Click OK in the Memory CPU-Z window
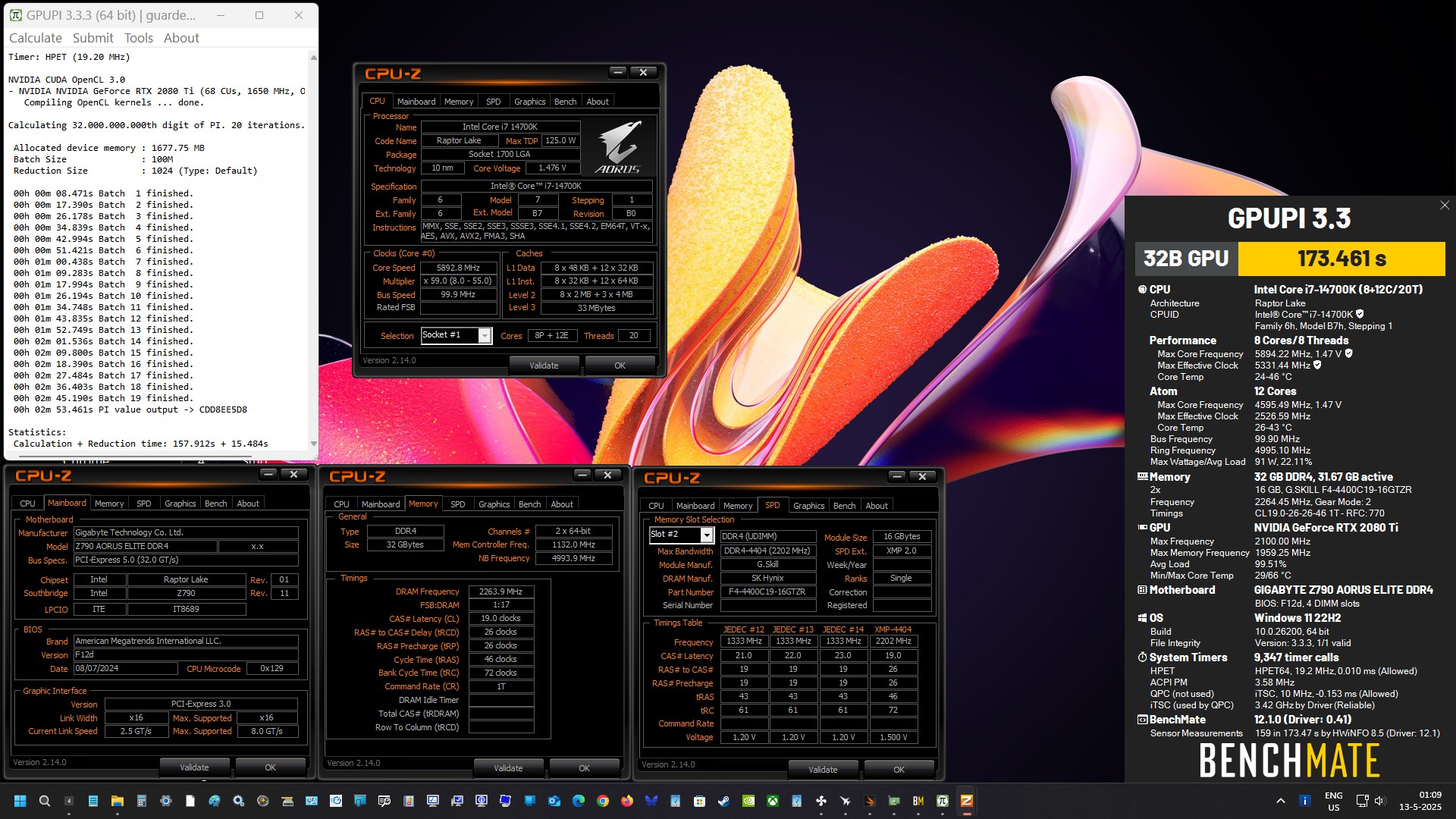 coord(584,768)
